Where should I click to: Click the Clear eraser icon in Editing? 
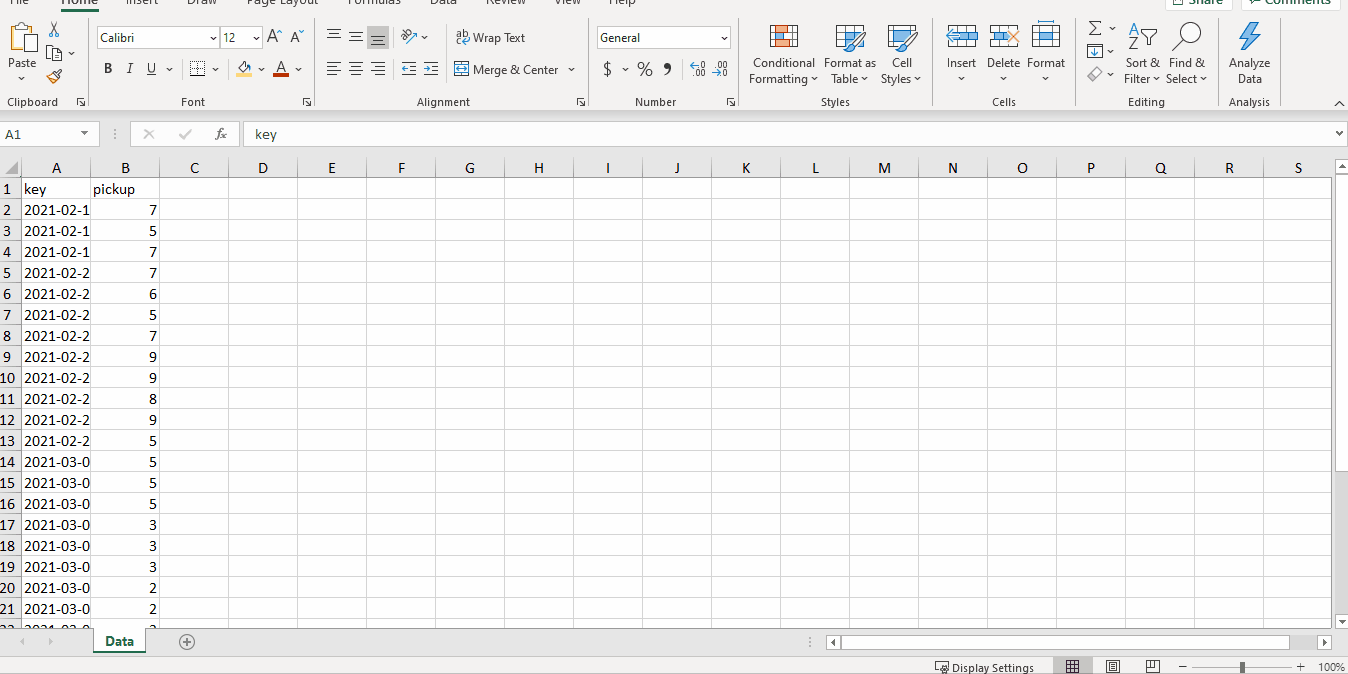click(1095, 74)
